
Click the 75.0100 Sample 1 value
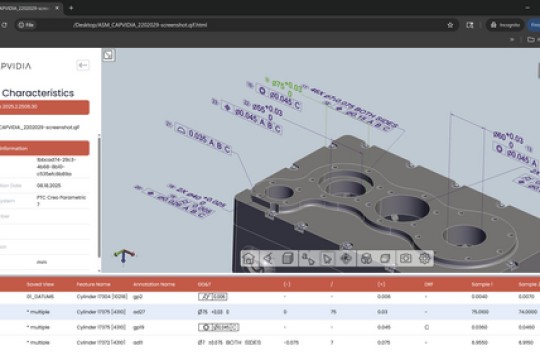point(480,312)
